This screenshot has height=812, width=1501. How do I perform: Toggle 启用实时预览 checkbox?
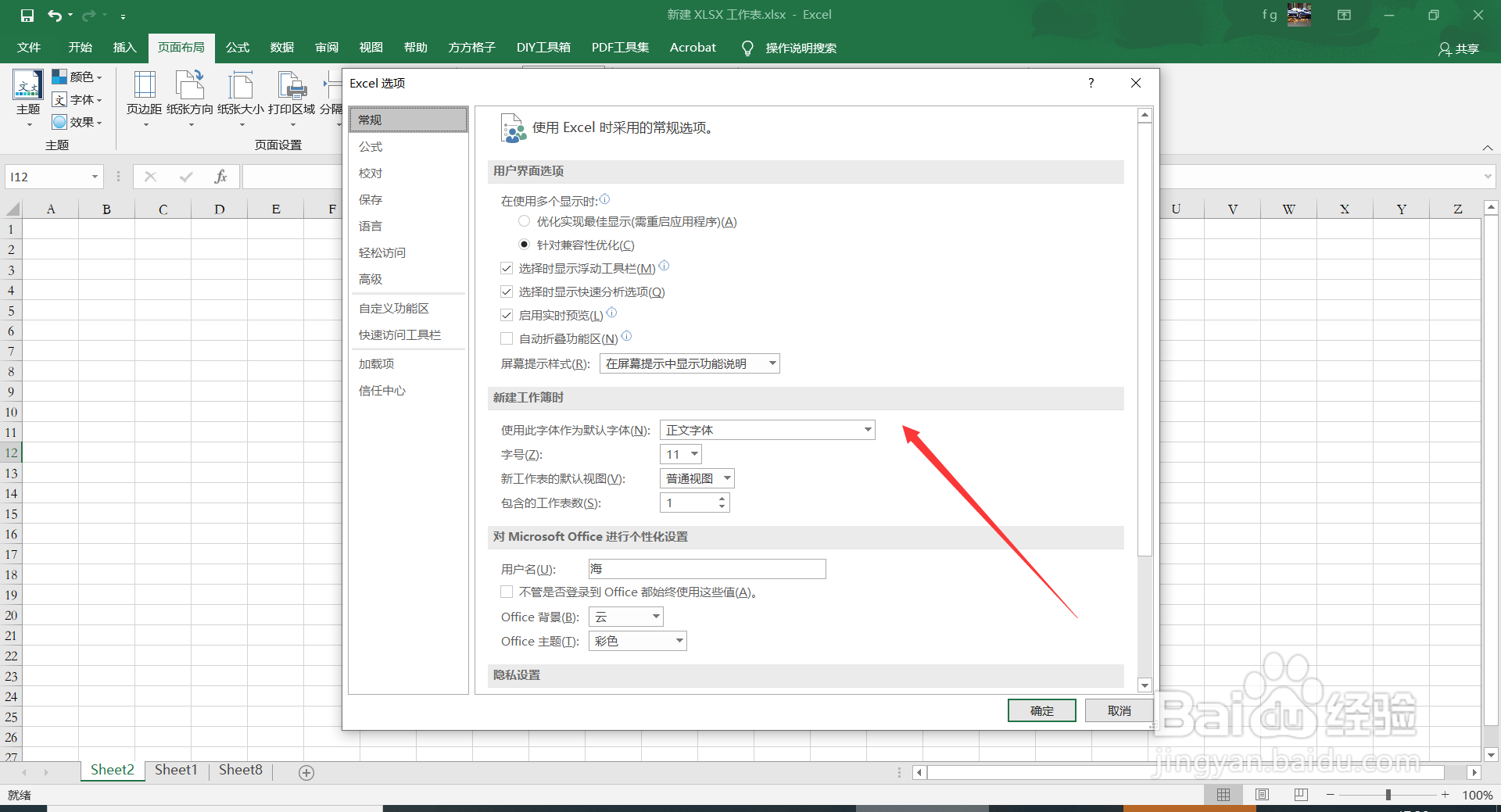pos(507,315)
